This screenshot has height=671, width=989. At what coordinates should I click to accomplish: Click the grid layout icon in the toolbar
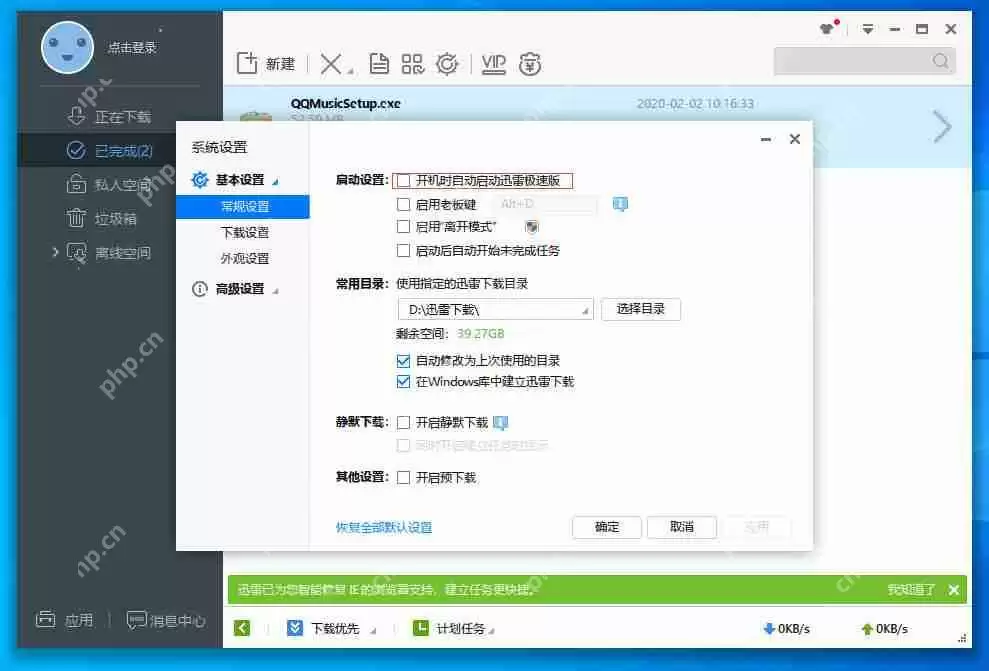(412, 63)
